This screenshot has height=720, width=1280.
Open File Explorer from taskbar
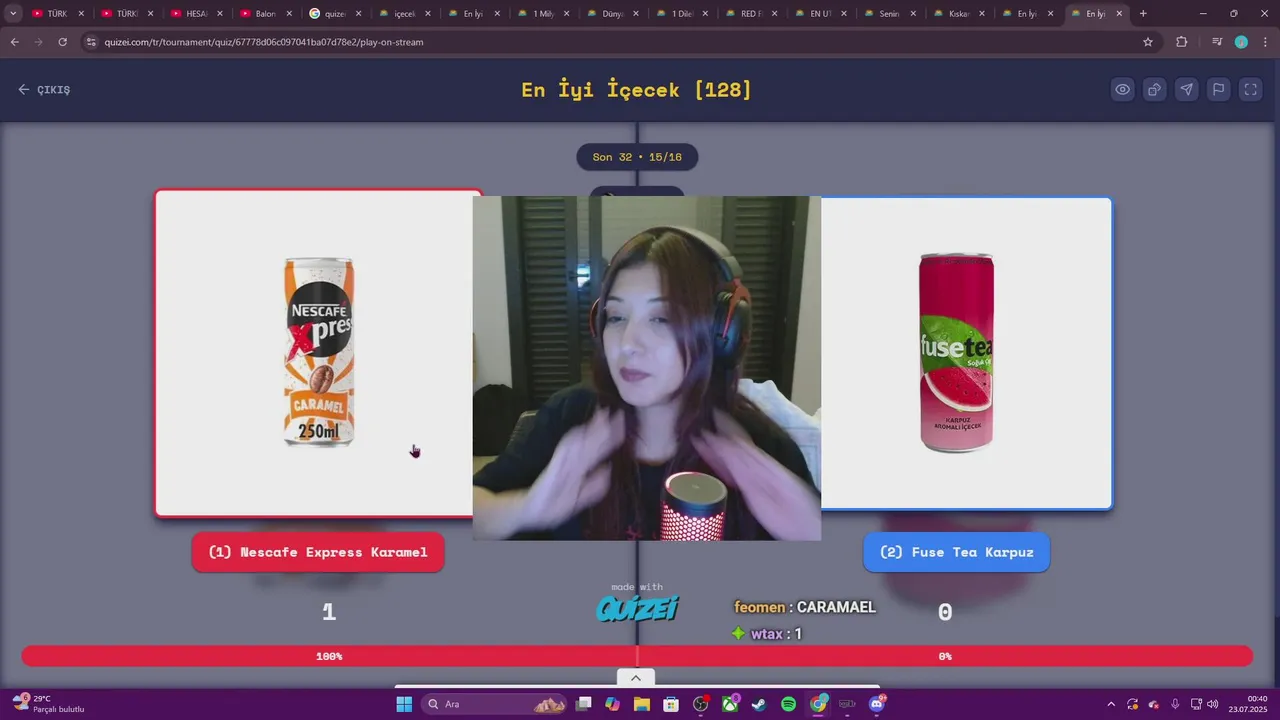642,704
